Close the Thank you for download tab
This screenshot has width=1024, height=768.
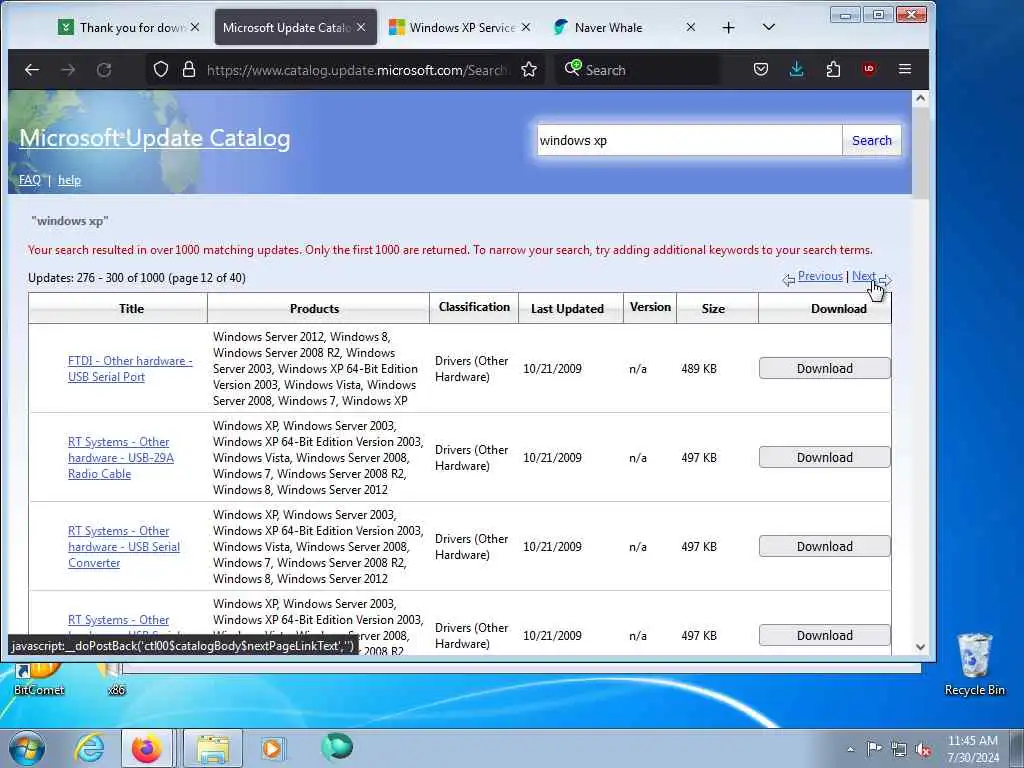coord(195,27)
